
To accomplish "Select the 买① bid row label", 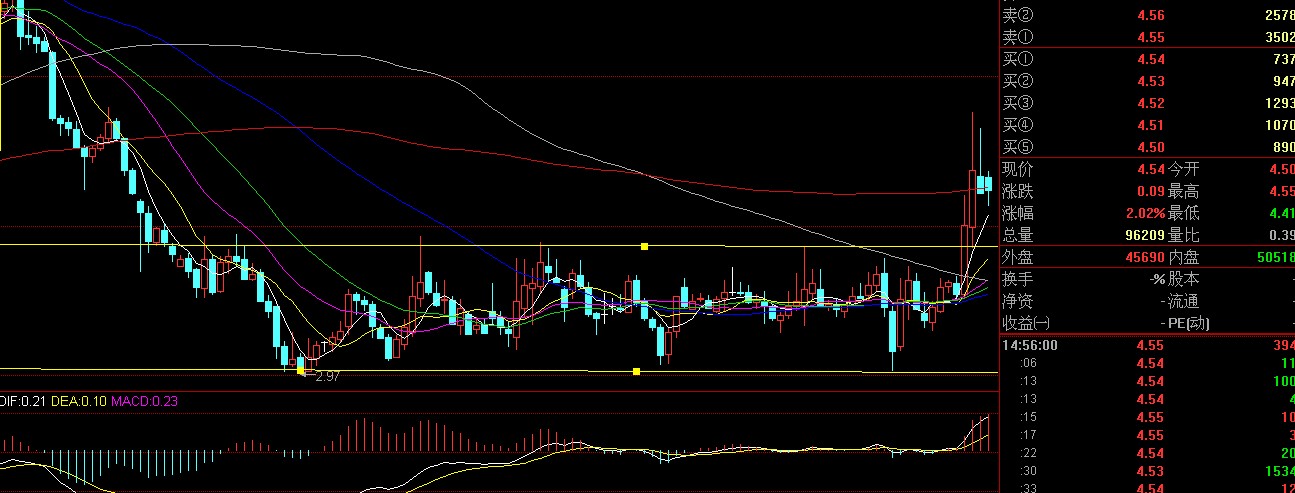I will [x=1017, y=59].
